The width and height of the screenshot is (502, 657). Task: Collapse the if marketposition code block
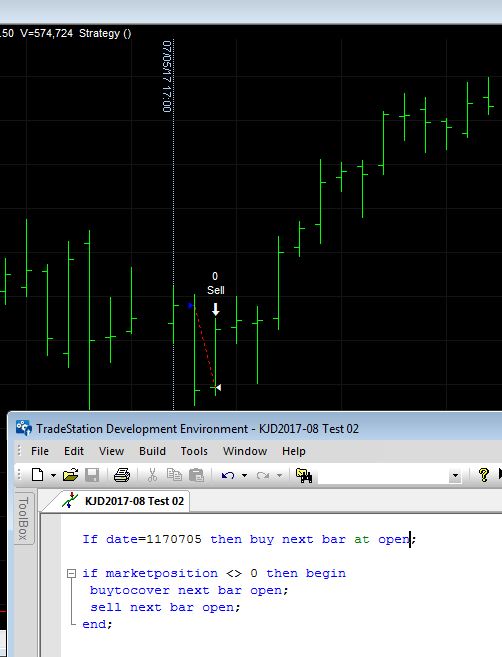point(72,573)
